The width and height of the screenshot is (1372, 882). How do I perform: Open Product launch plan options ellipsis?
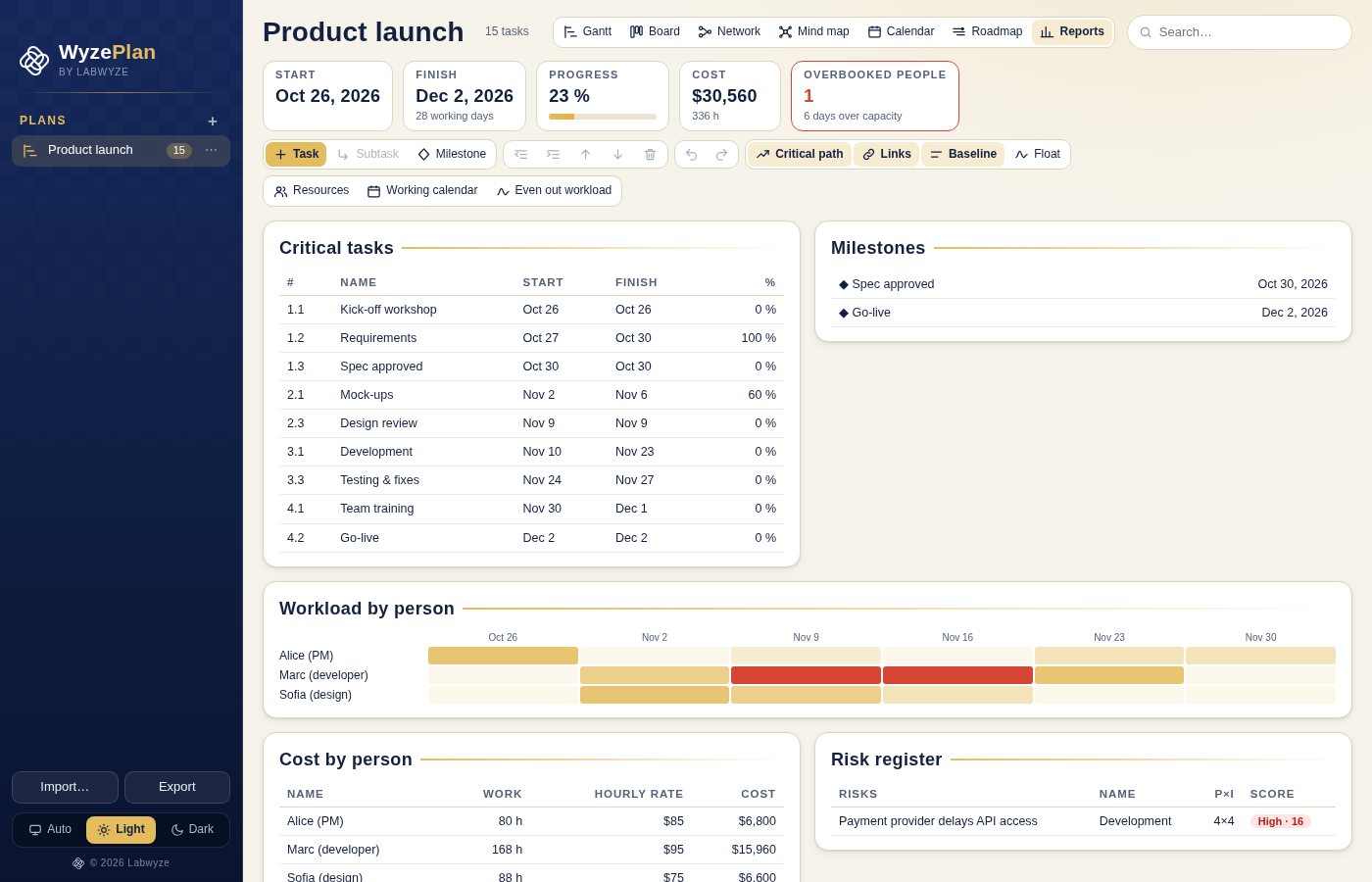[212, 150]
